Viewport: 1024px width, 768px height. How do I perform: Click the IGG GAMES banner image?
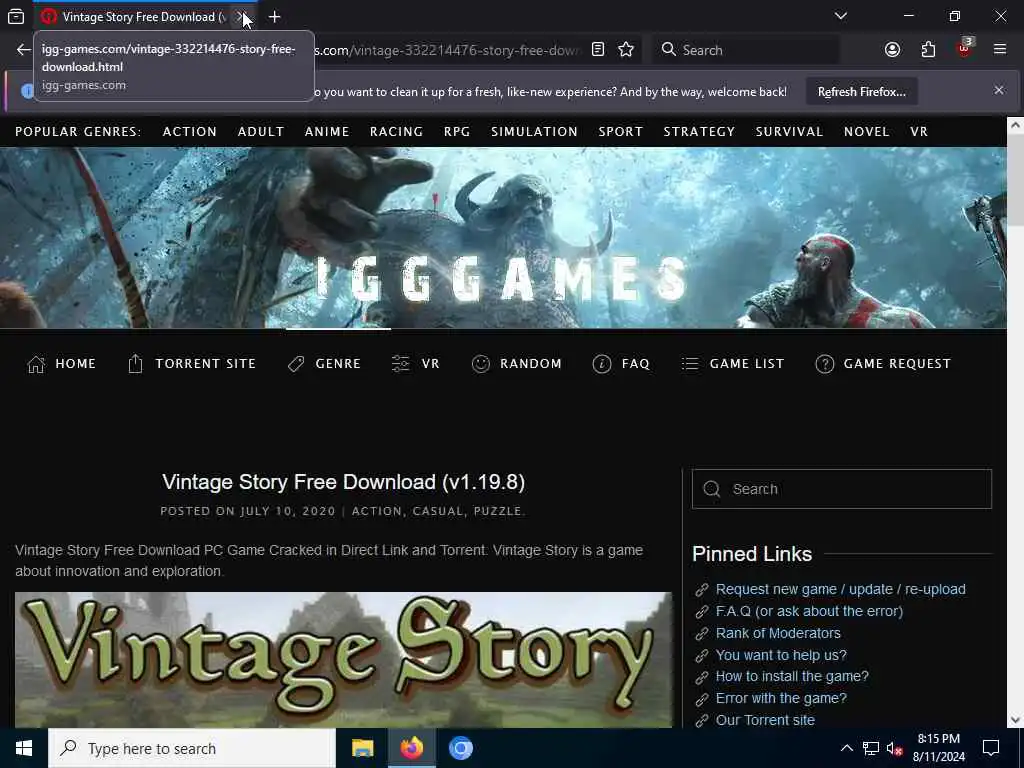(x=503, y=238)
